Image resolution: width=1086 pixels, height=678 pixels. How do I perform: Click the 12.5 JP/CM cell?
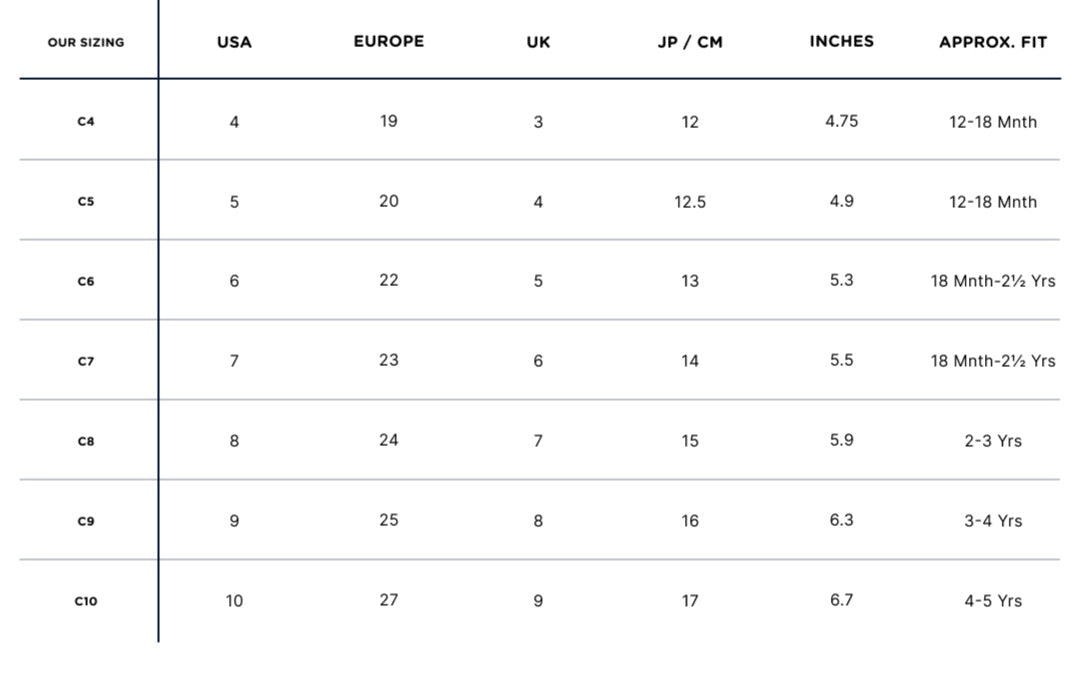click(690, 202)
